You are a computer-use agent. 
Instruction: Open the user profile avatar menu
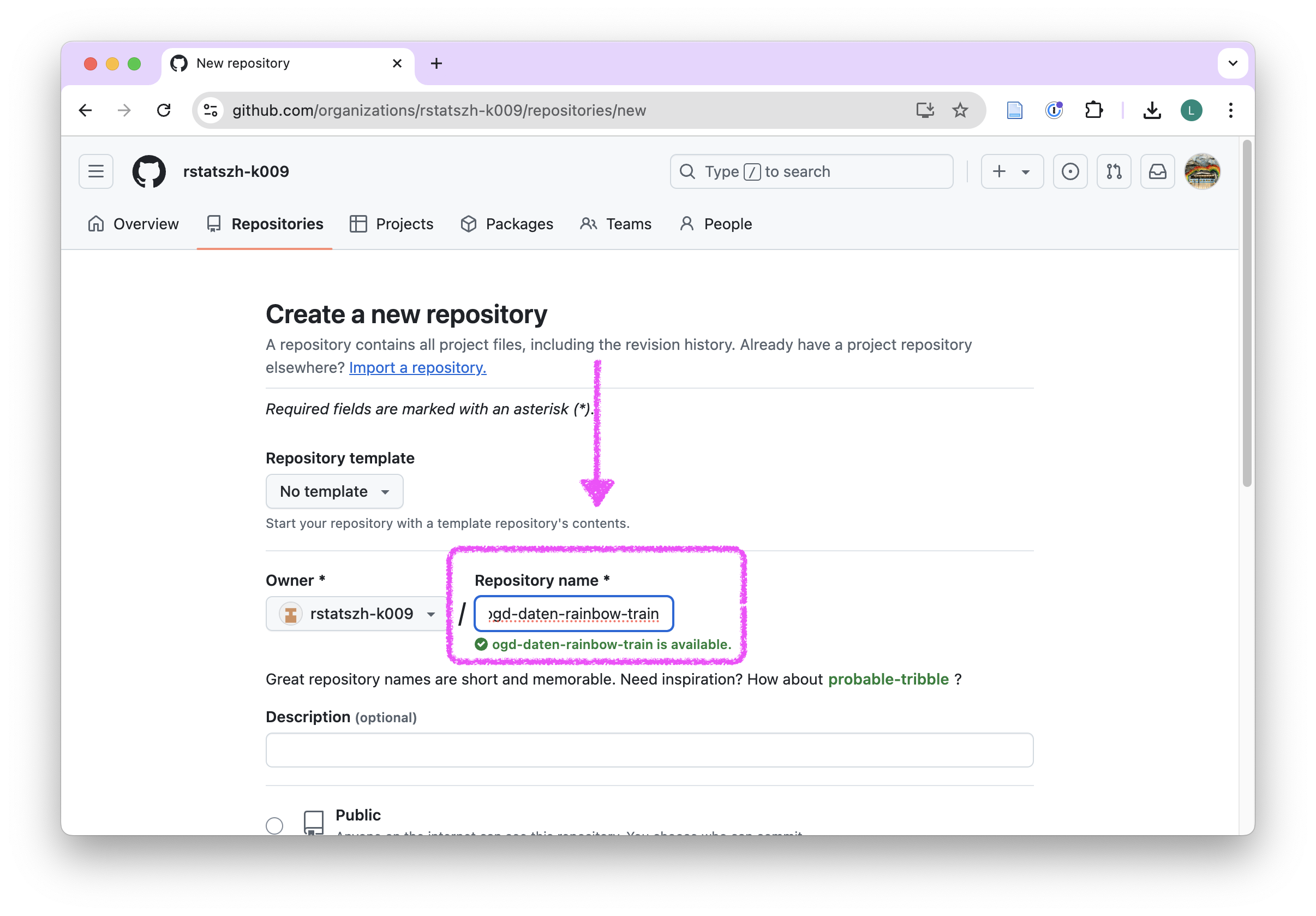coord(1202,171)
